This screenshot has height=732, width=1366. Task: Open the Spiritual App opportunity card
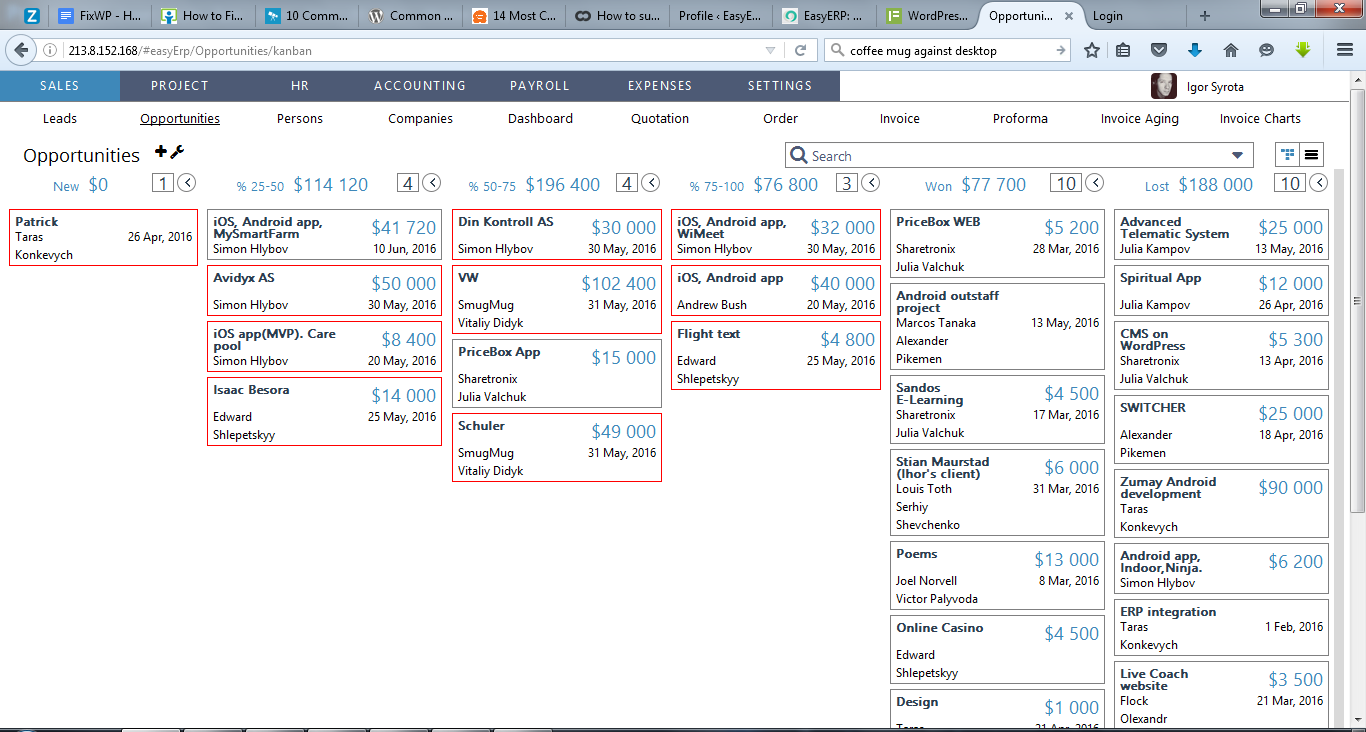click(1221, 292)
